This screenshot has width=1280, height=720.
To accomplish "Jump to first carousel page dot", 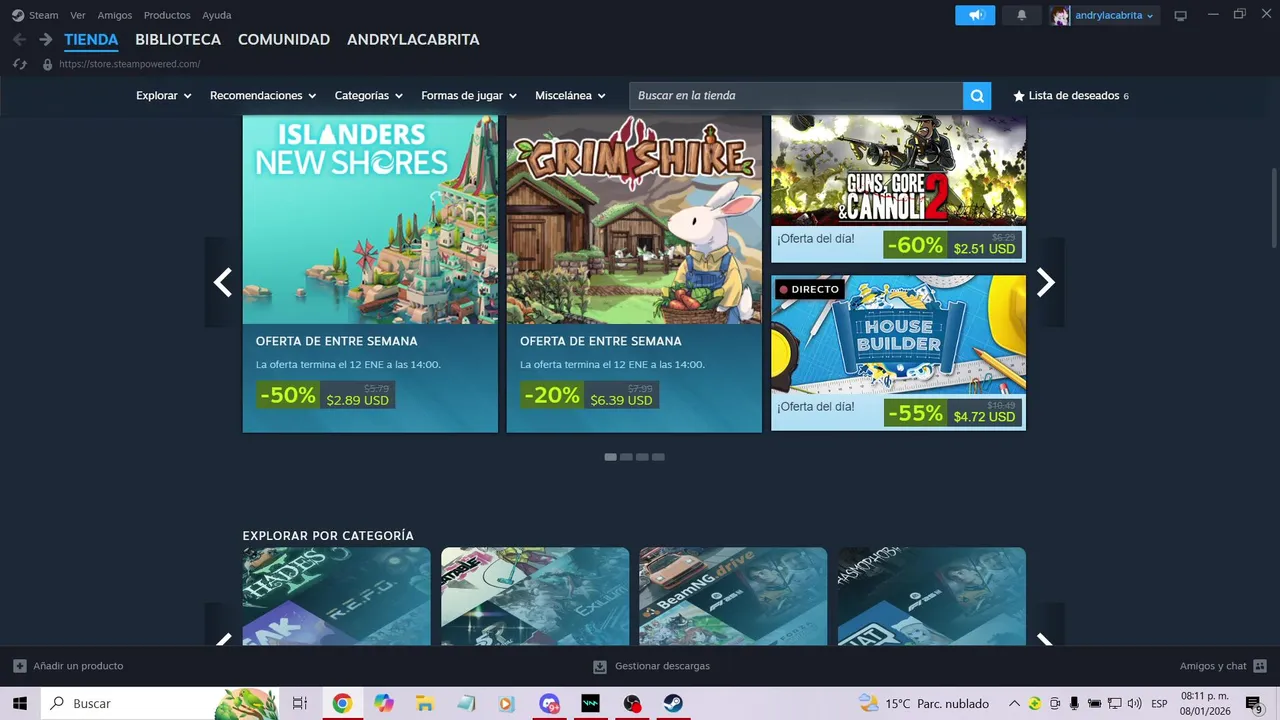I will (x=610, y=457).
